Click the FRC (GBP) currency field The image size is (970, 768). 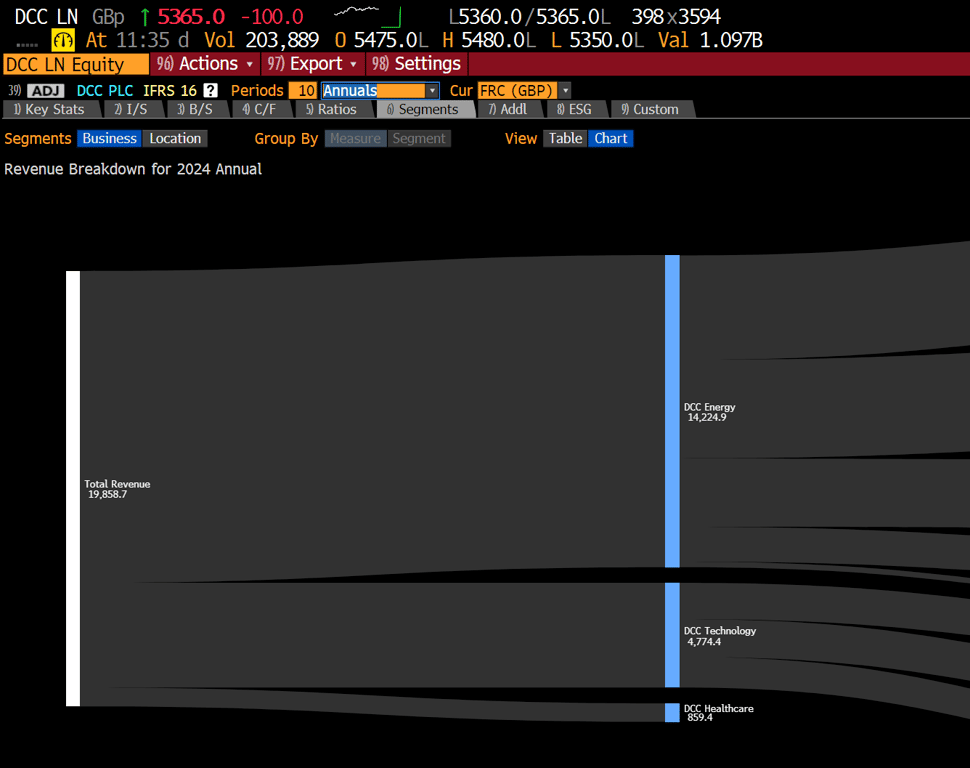517,90
